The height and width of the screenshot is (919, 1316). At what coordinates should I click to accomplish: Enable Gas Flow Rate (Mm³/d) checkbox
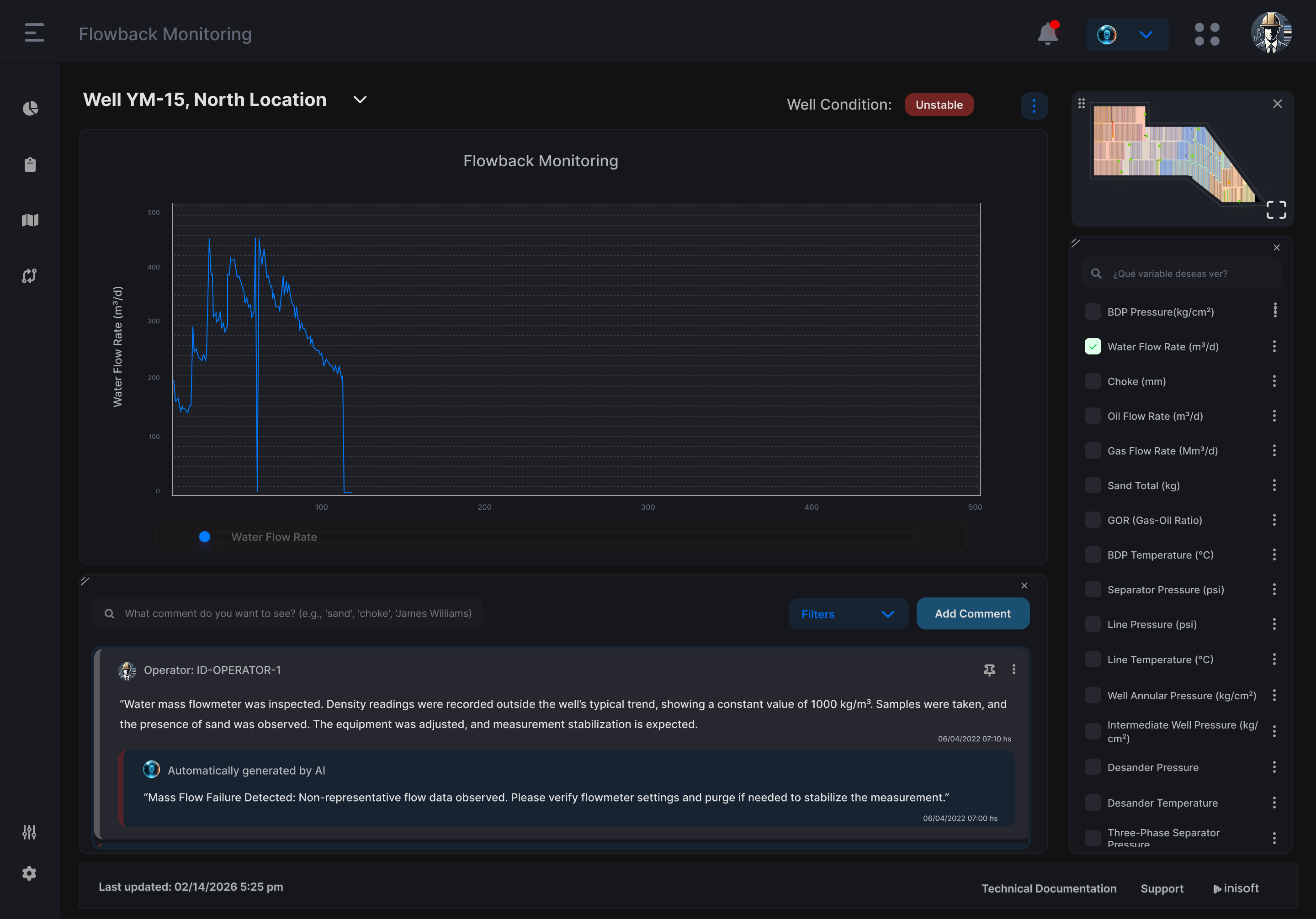tap(1093, 450)
